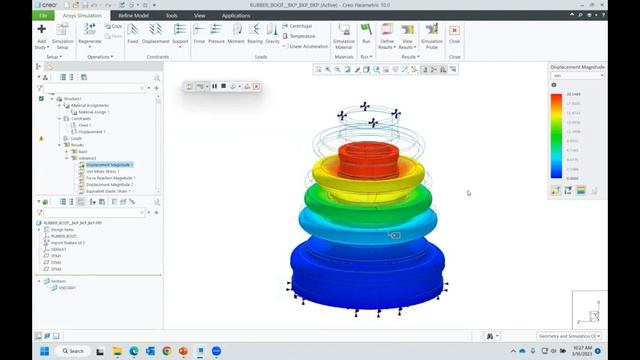Viewport: 640px width, 360px height.
Task: Click Copy in the Operations group
Action: coord(113,26)
